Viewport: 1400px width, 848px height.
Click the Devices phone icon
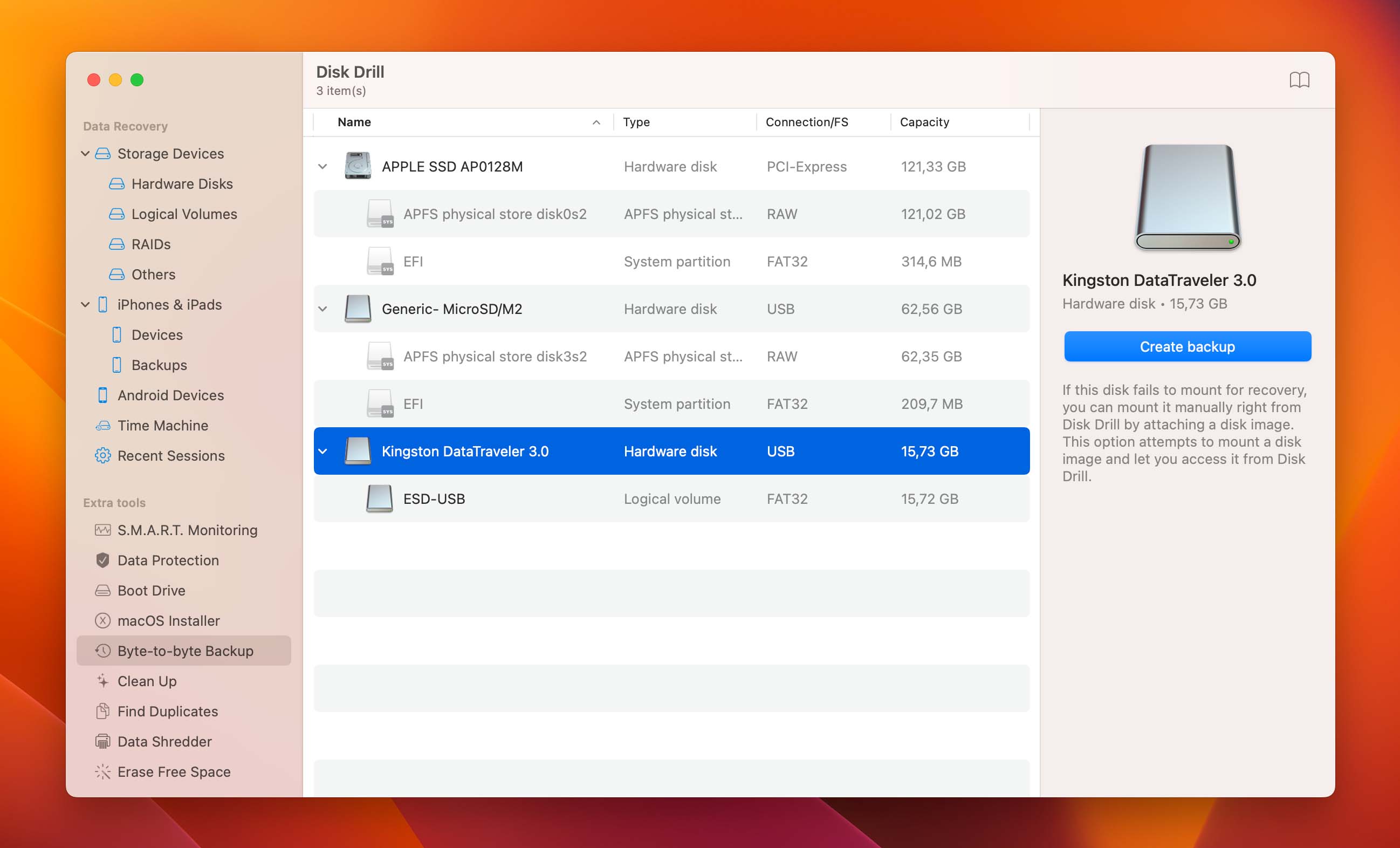point(116,335)
